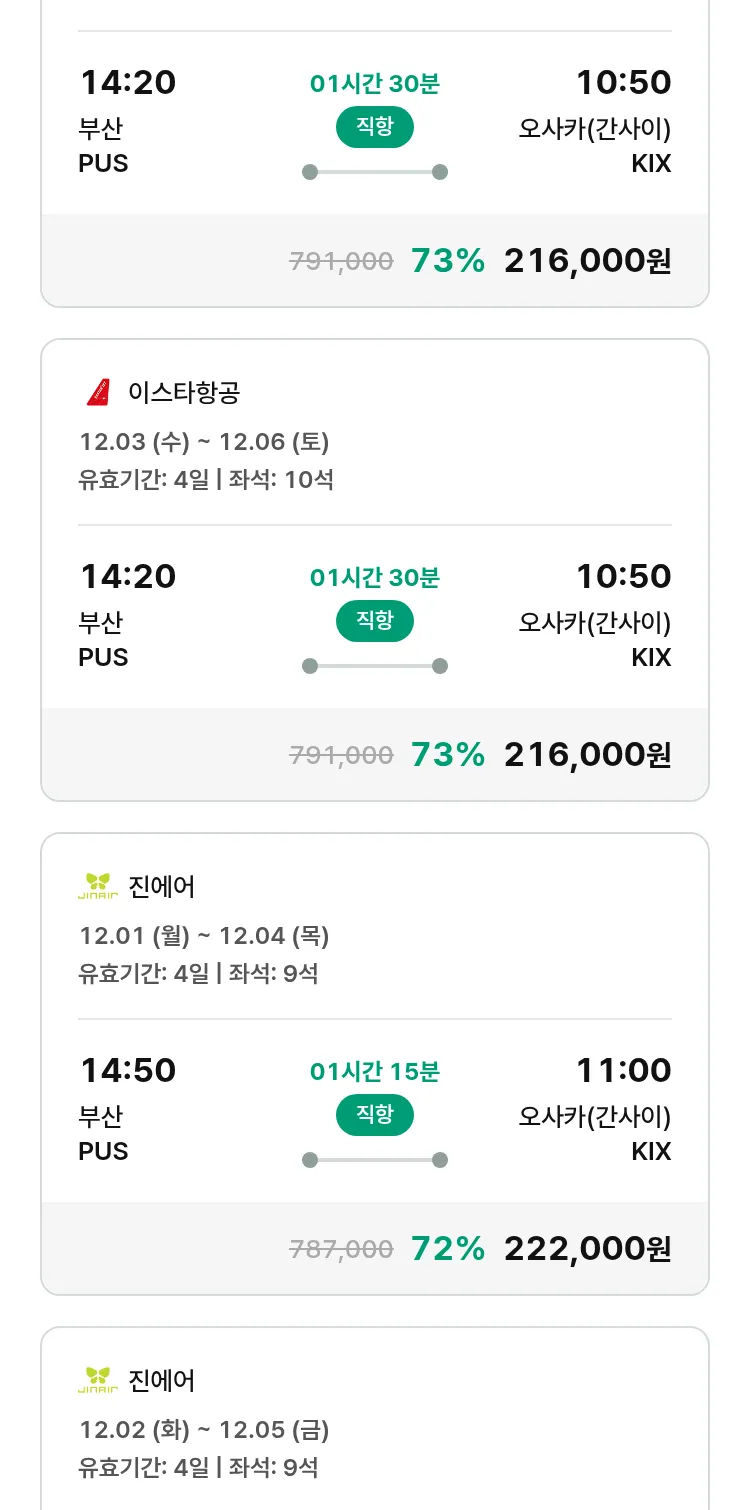The width and height of the screenshot is (750, 1510).
Task: Click the 14:50 departure time
Action: click(128, 1070)
